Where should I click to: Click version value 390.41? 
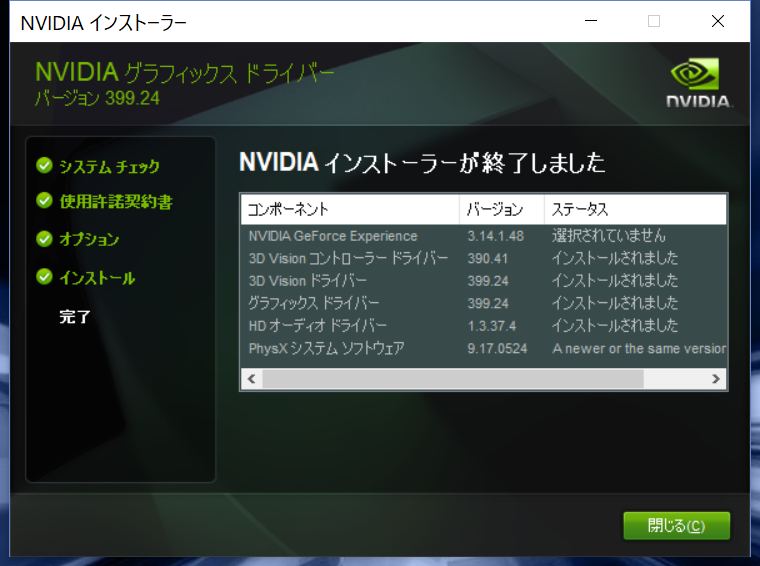[x=488, y=258]
